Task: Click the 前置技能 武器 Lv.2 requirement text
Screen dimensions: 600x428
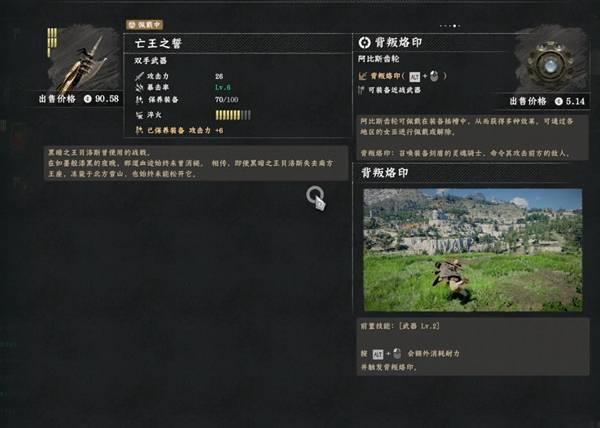Action: click(x=400, y=326)
